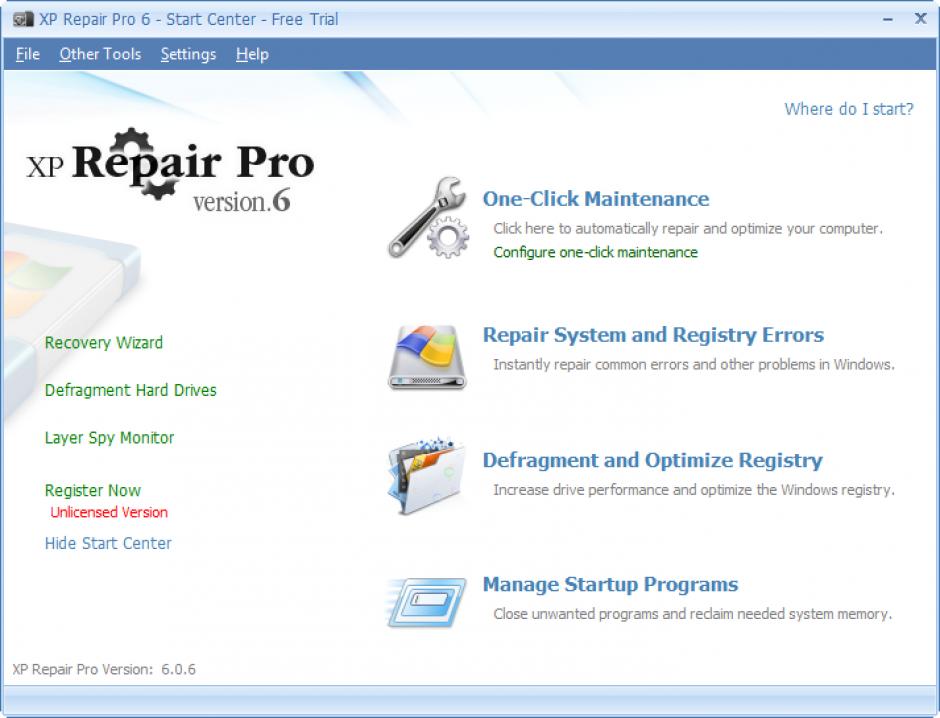Click 'Instantly repair common errors' description
Image resolution: width=940 pixels, height=718 pixels.
pyautogui.click(x=694, y=364)
